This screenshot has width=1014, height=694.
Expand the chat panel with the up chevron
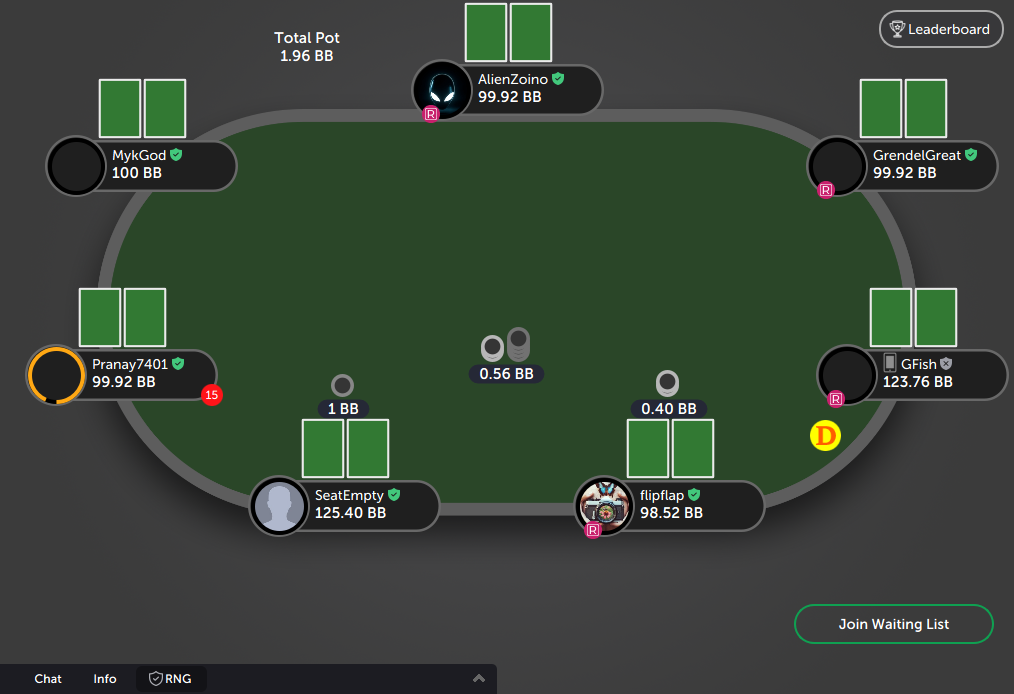[479, 678]
